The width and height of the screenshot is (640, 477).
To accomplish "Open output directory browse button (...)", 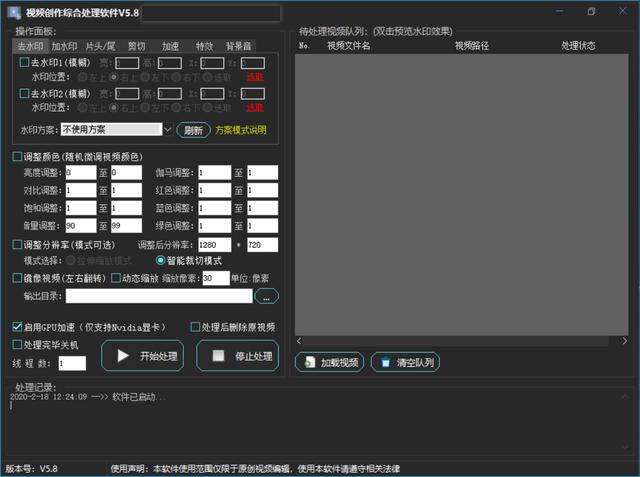I will pyautogui.click(x=266, y=296).
